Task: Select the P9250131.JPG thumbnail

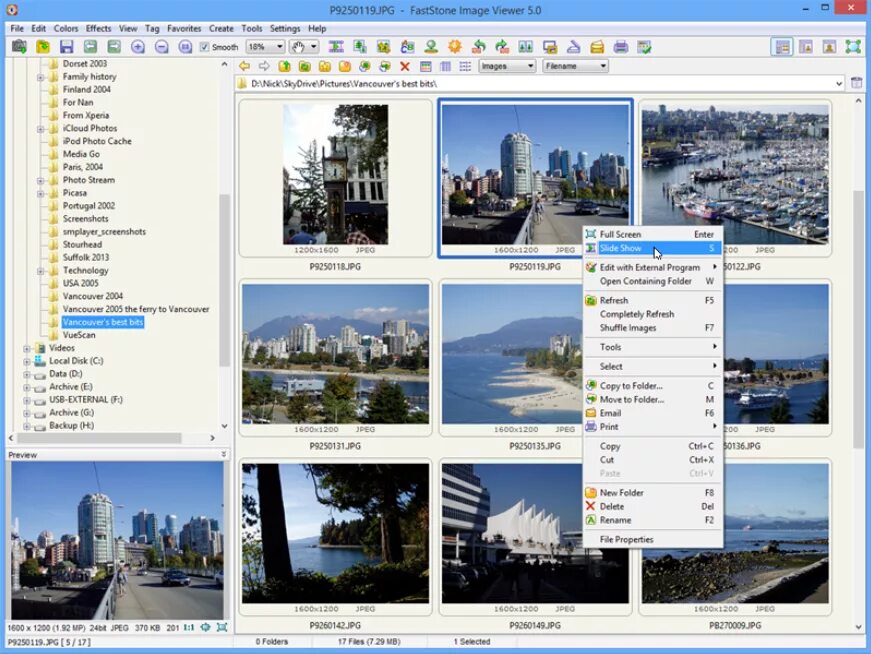Action: 336,354
